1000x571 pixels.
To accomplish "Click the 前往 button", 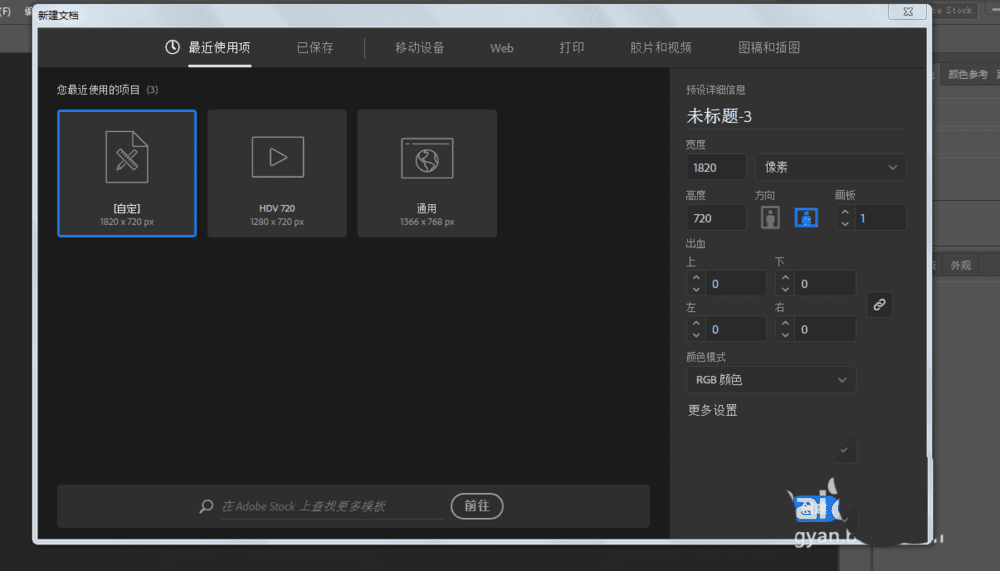I will pos(476,506).
